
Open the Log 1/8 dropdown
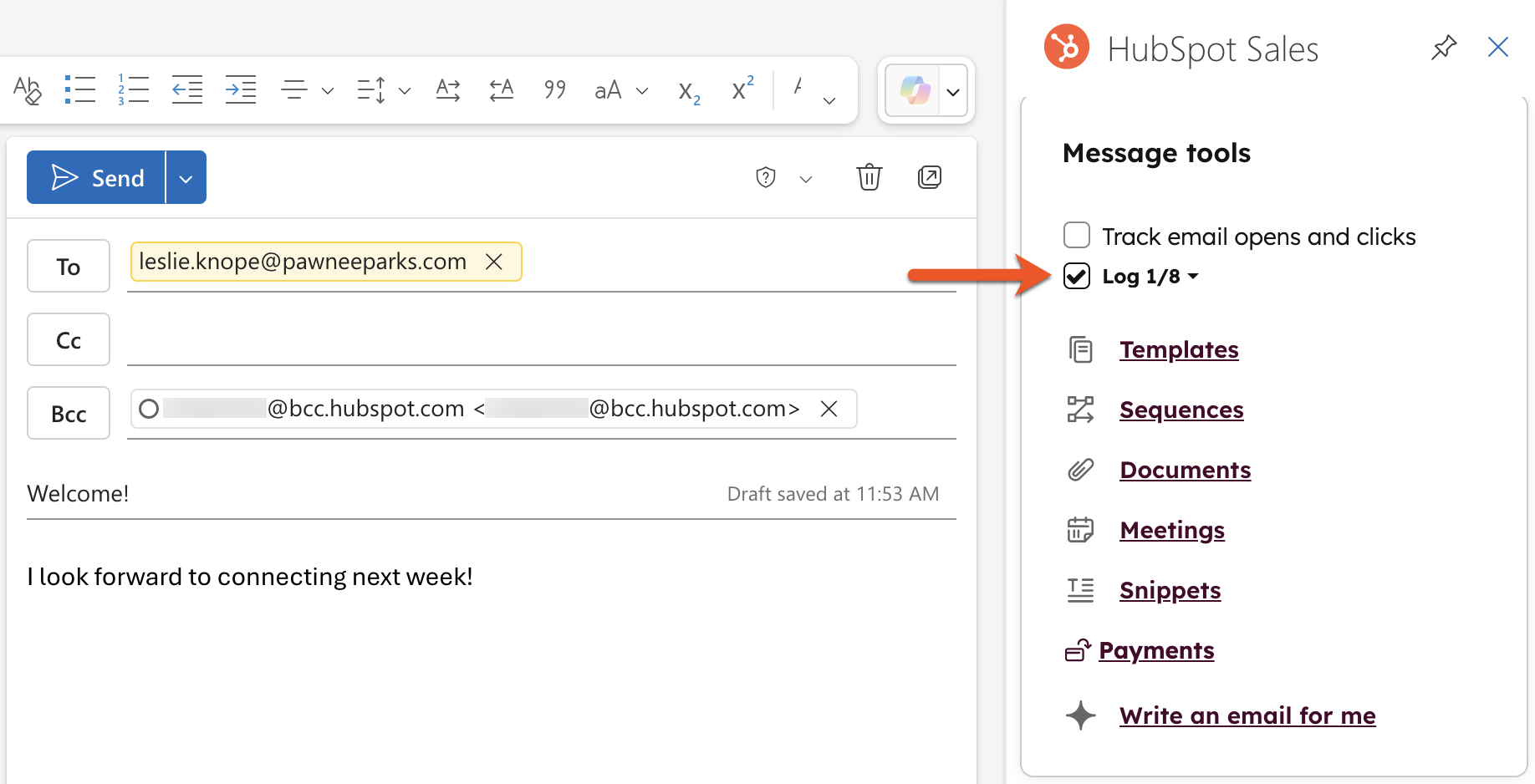click(x=1193, y=276)
